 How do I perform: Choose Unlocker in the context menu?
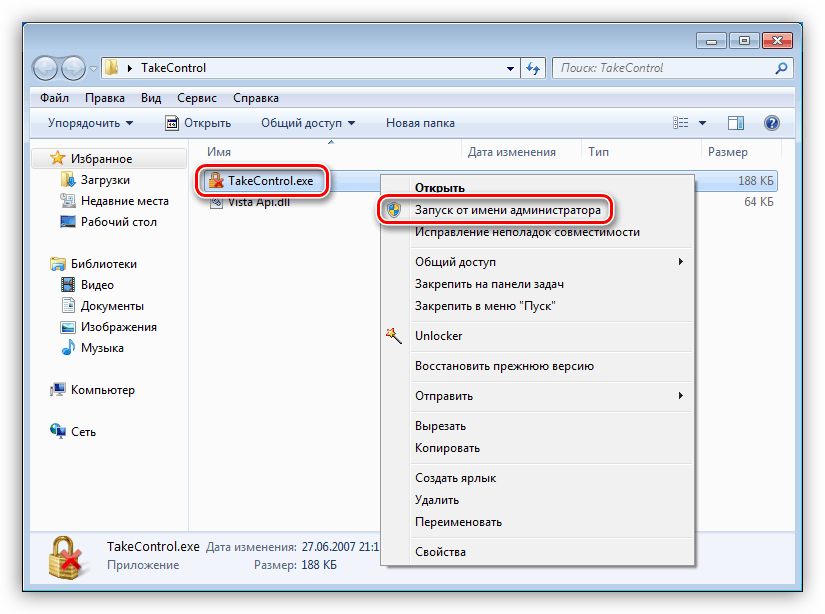[438, 336]
